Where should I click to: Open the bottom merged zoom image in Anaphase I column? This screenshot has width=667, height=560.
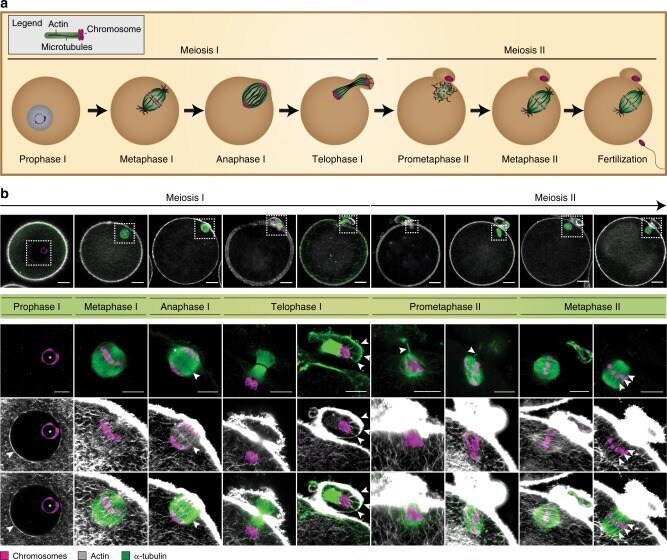point(185,509)
